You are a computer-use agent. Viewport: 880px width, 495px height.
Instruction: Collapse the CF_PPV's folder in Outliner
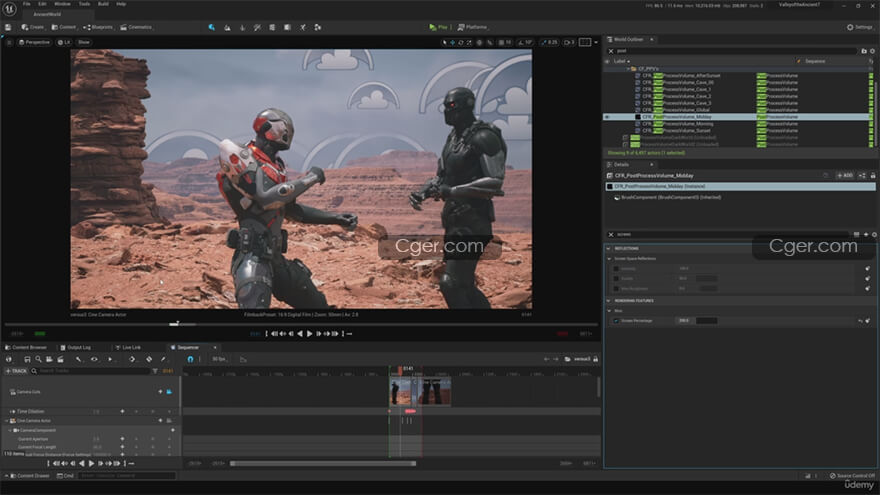pyautogui.click(x=628, y=68)
